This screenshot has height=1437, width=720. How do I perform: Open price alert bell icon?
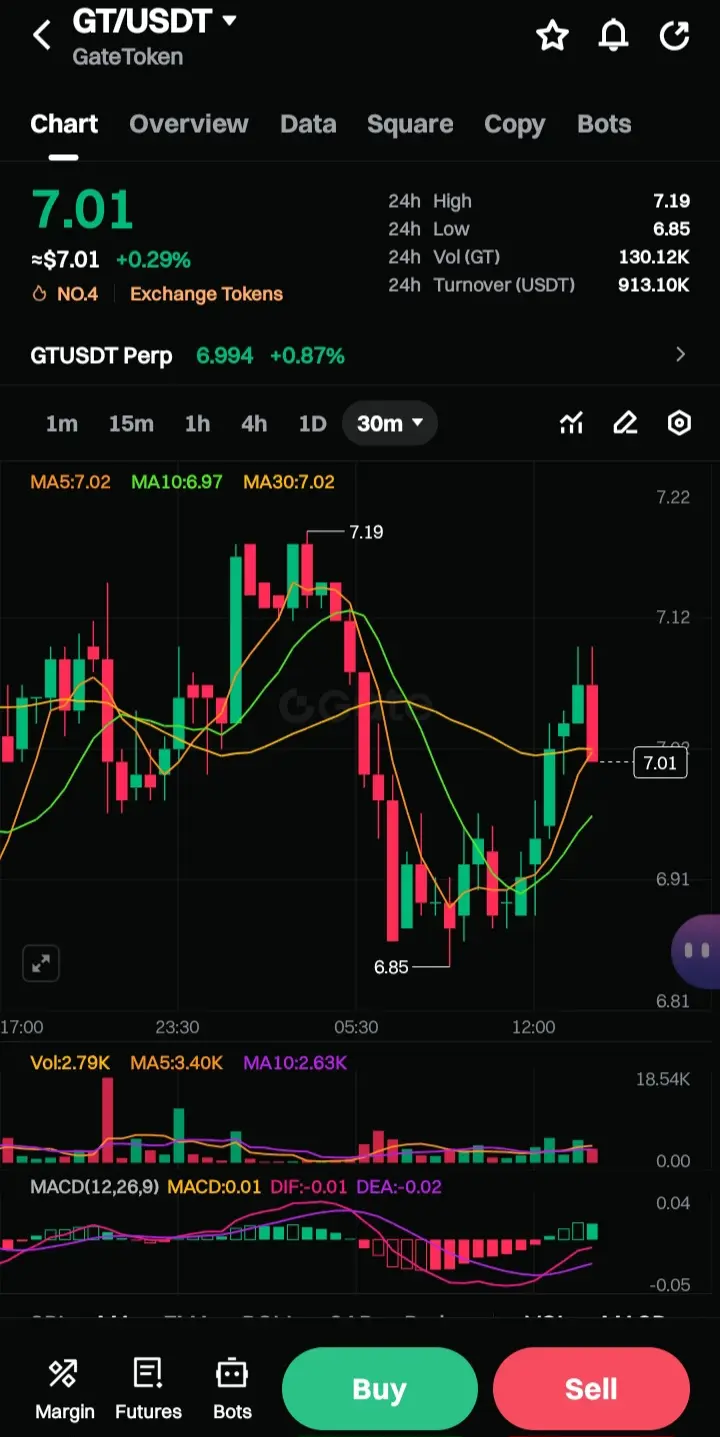tap(613, 36)
